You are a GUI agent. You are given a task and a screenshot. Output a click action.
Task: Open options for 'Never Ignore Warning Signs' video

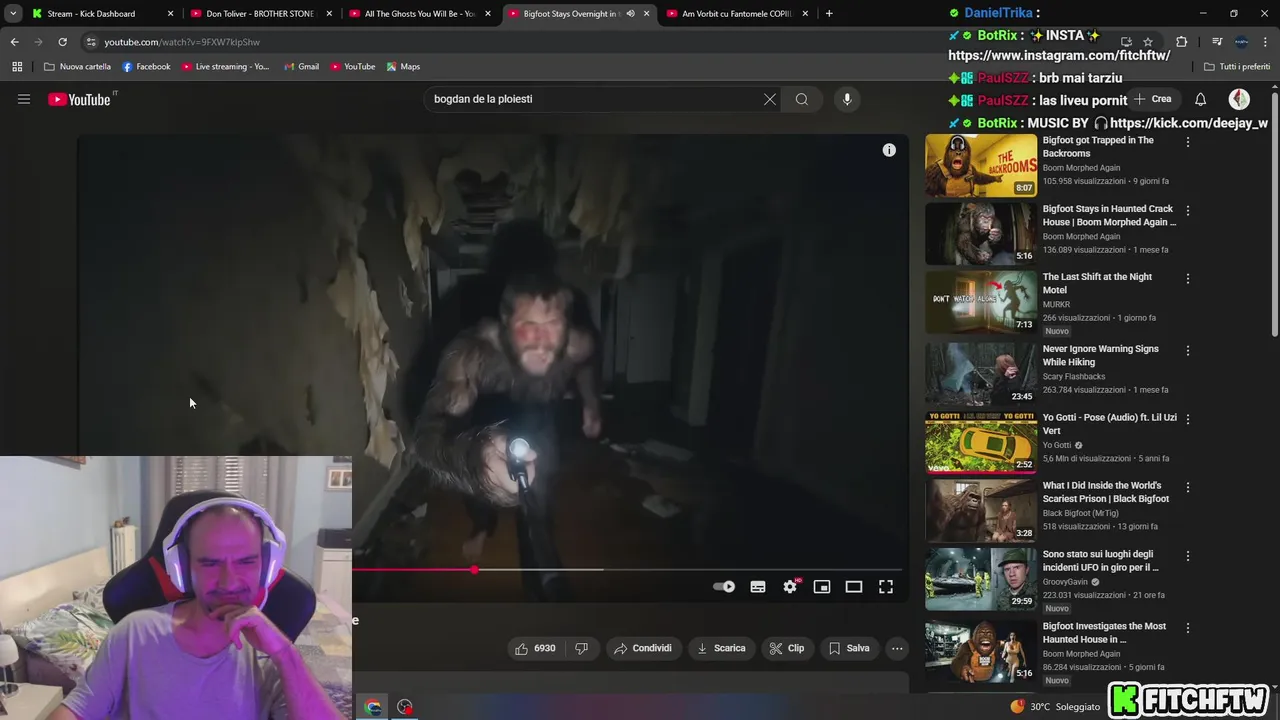[x=1188, y=351]
